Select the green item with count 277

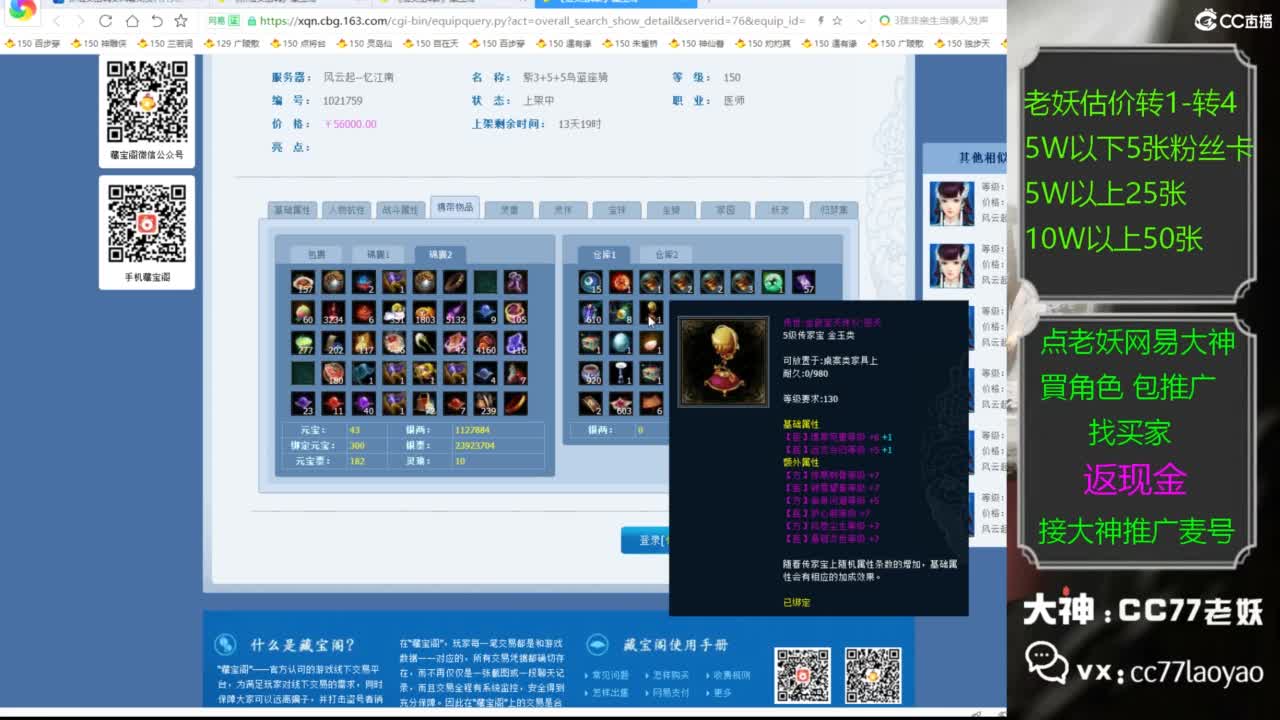point(303,343)
